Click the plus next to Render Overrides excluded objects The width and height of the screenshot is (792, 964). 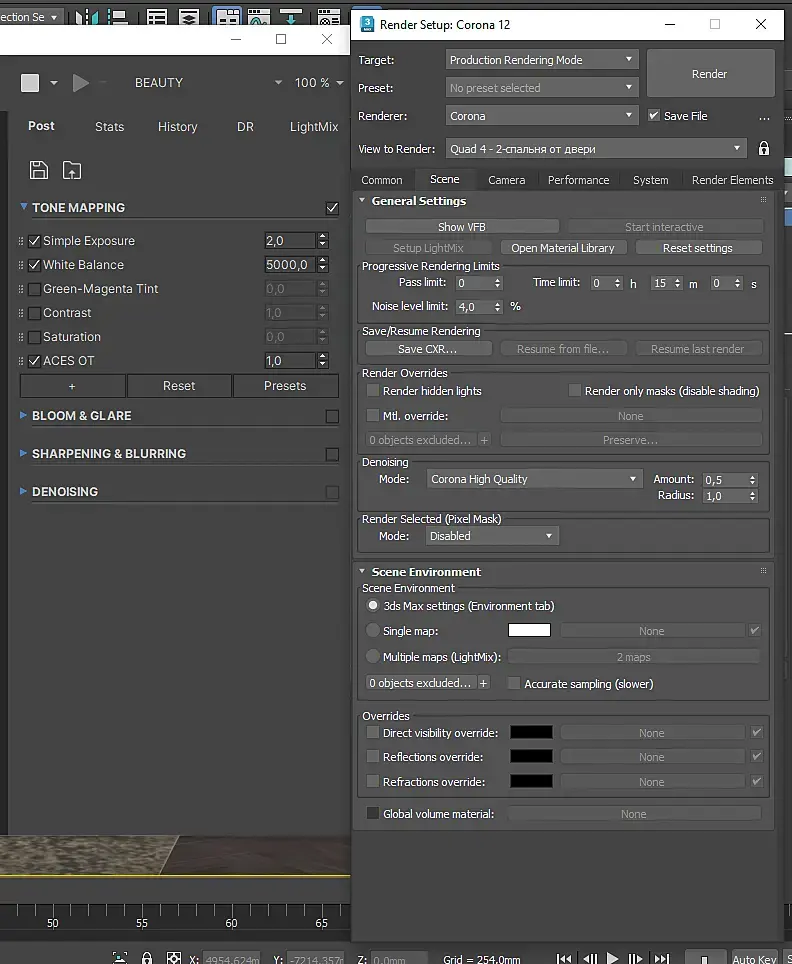(485, 440)
